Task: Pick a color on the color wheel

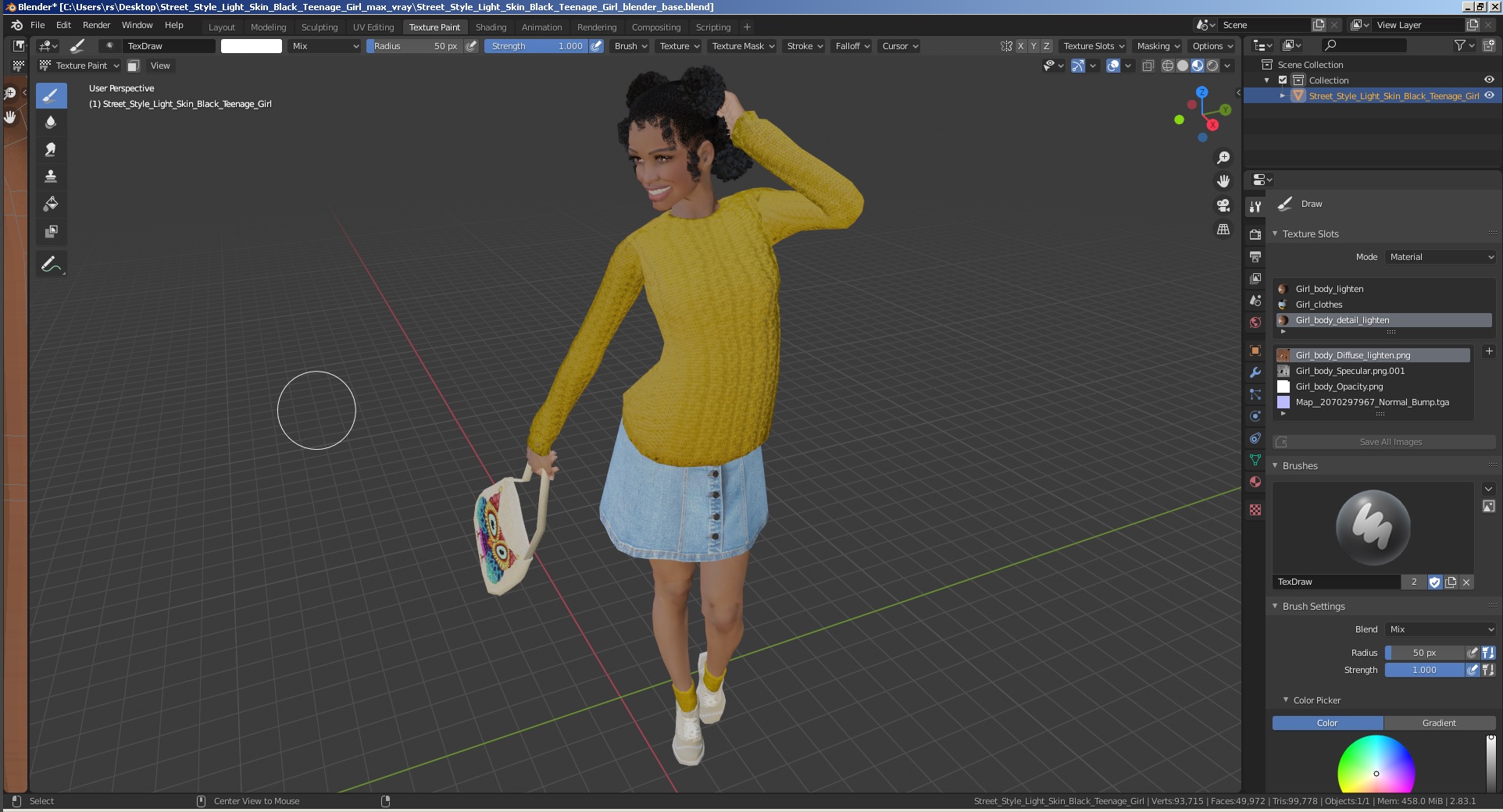Action: coord(1376,764)
